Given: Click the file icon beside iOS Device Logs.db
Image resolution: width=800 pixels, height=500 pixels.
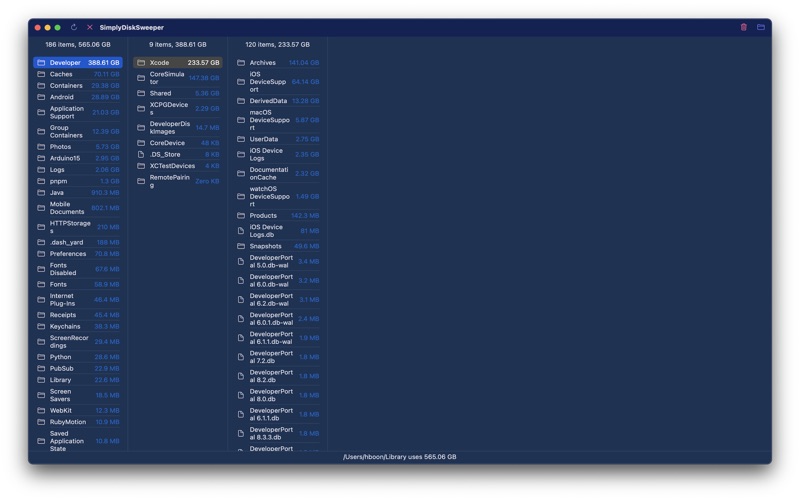Looking at the screenshot, I should 241,231.
